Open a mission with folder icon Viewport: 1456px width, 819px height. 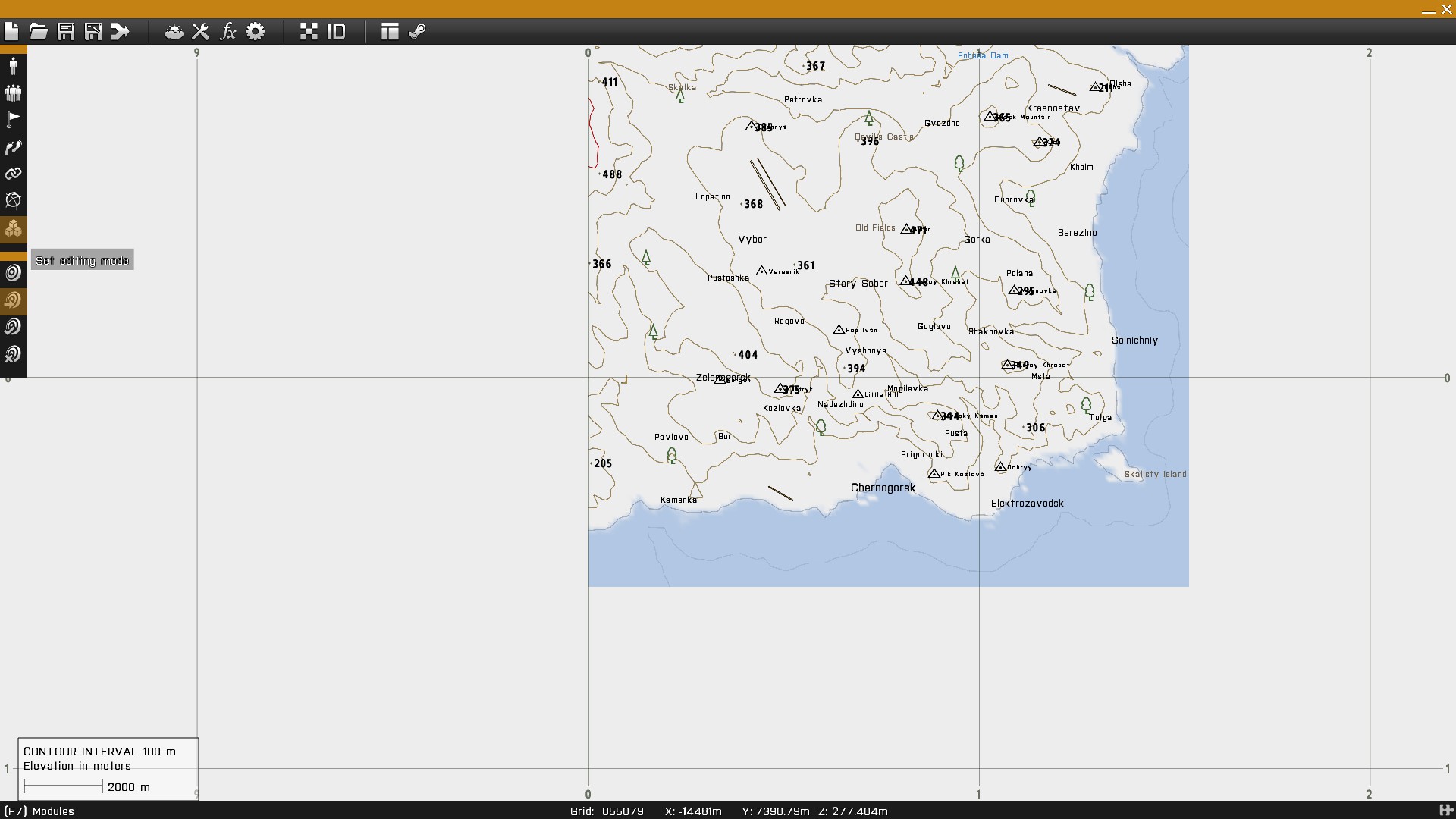[x=39, y=31]
